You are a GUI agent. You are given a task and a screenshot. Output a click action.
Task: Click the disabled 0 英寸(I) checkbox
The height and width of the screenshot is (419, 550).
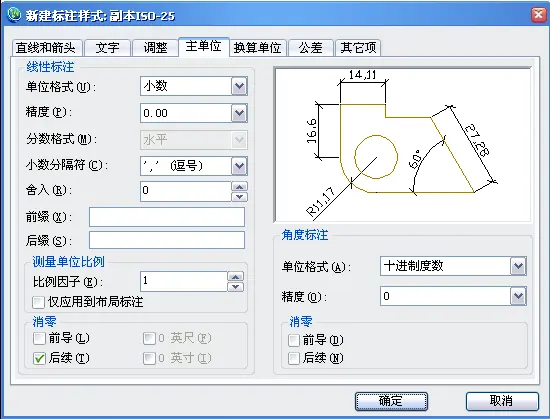click(149, 358)
